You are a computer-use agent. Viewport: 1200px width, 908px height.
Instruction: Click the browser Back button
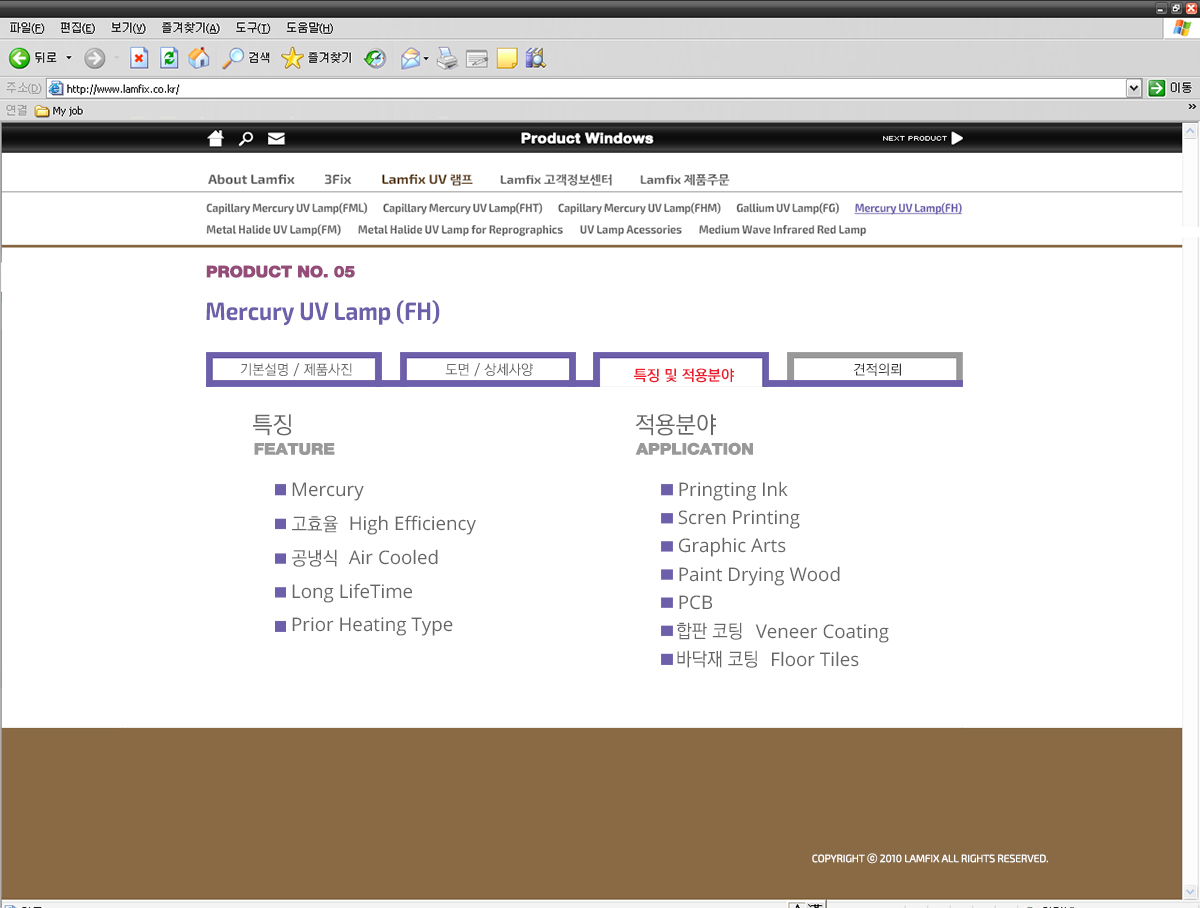pos(32,58)
